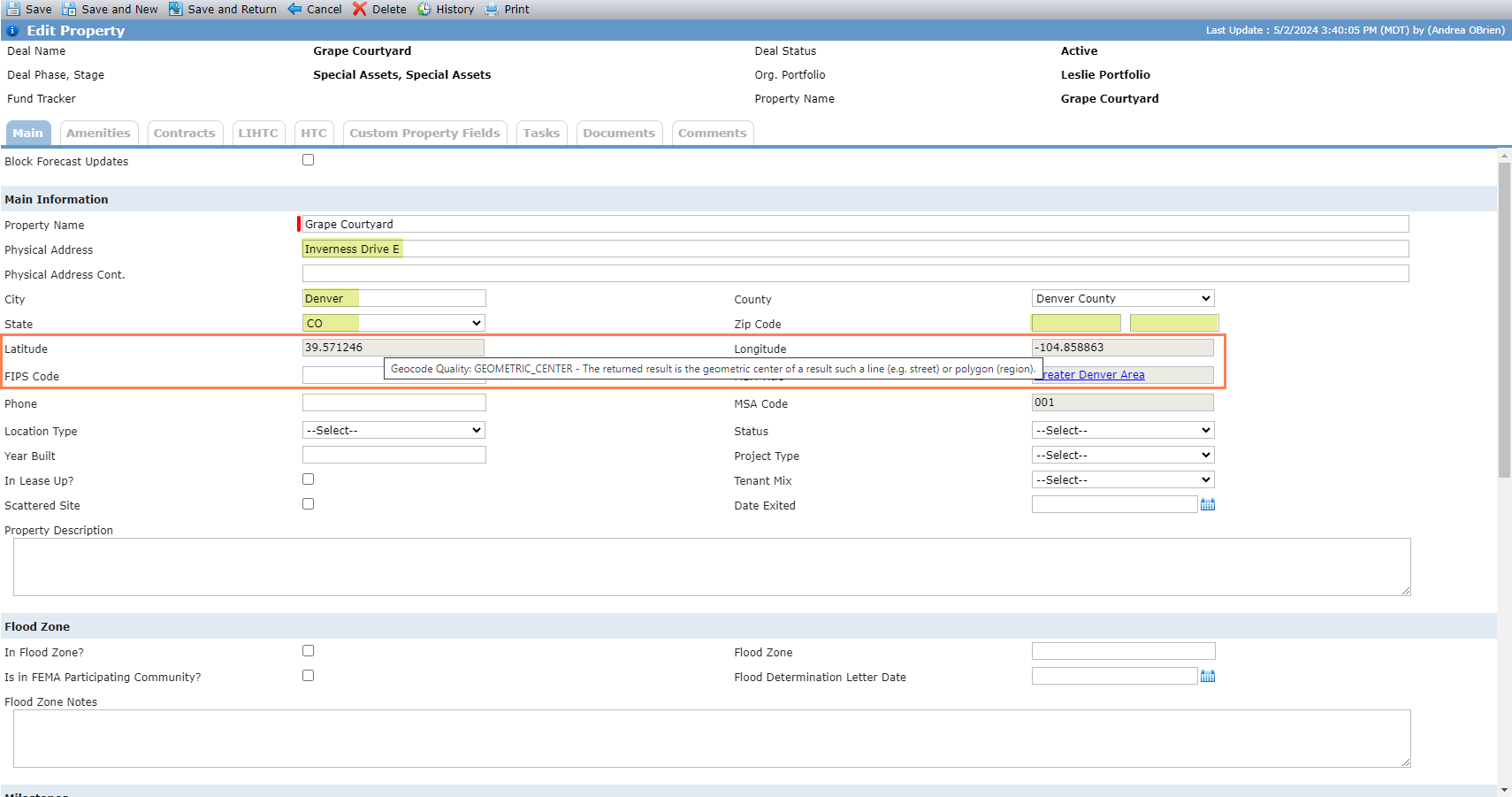Open the Amenities tab
The height and width of the screenshot is (797, 1512).
(98, 133)
